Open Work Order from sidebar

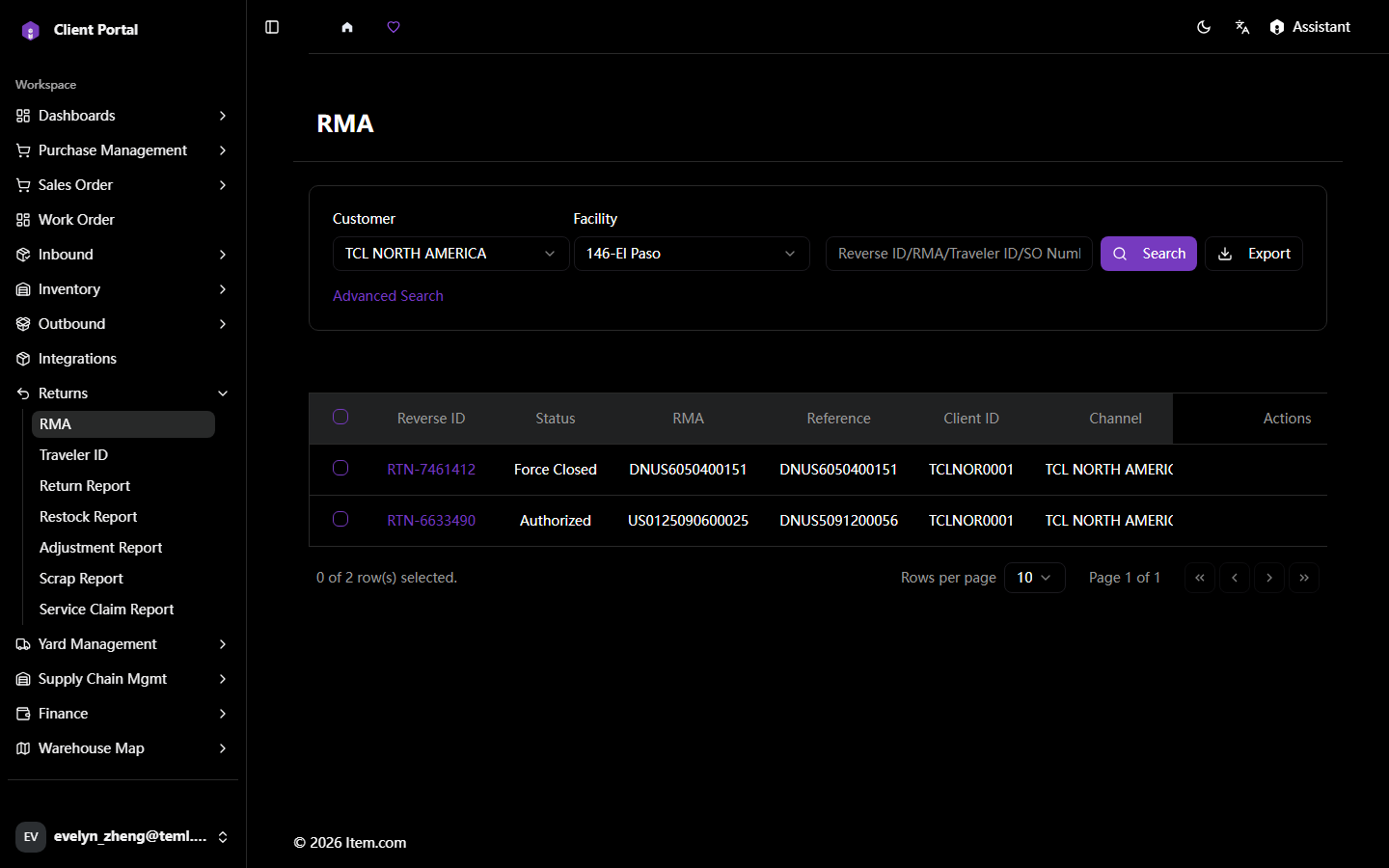(123, 220)
